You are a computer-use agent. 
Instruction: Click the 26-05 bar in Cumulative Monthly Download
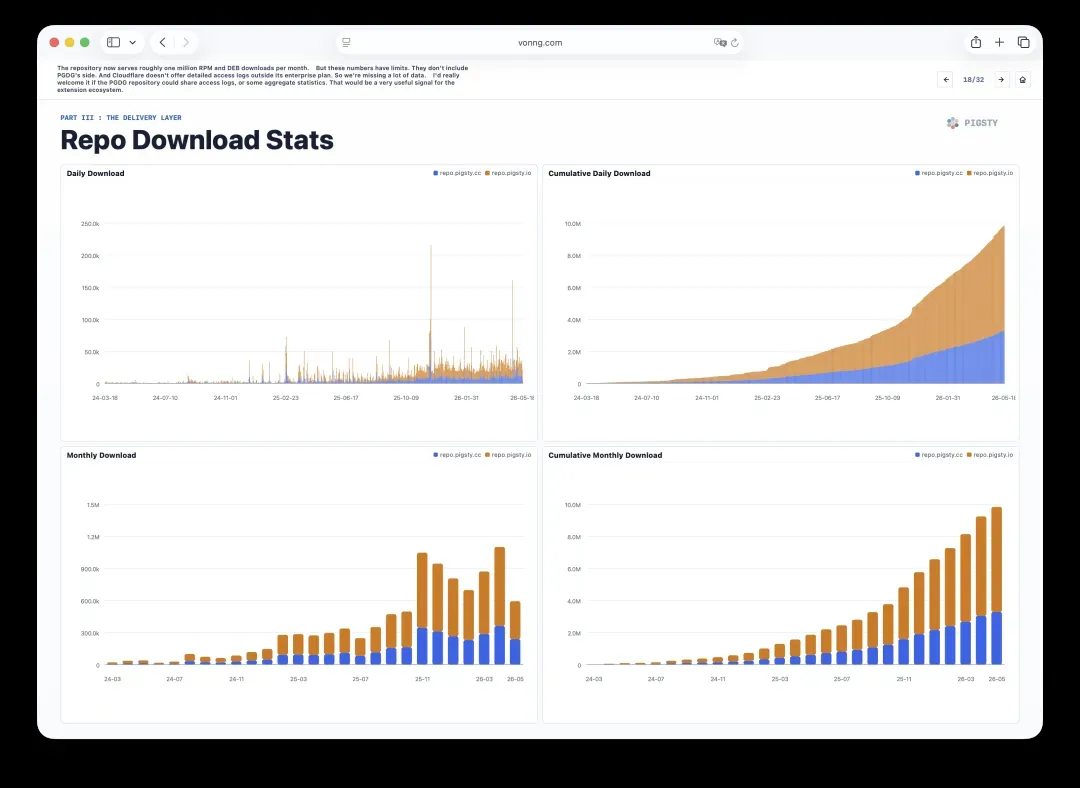coord(997,585)
